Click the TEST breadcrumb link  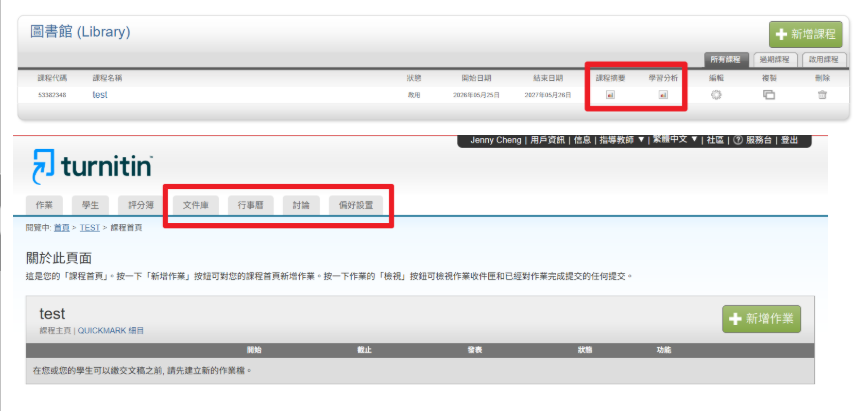[x=90, y=227]
